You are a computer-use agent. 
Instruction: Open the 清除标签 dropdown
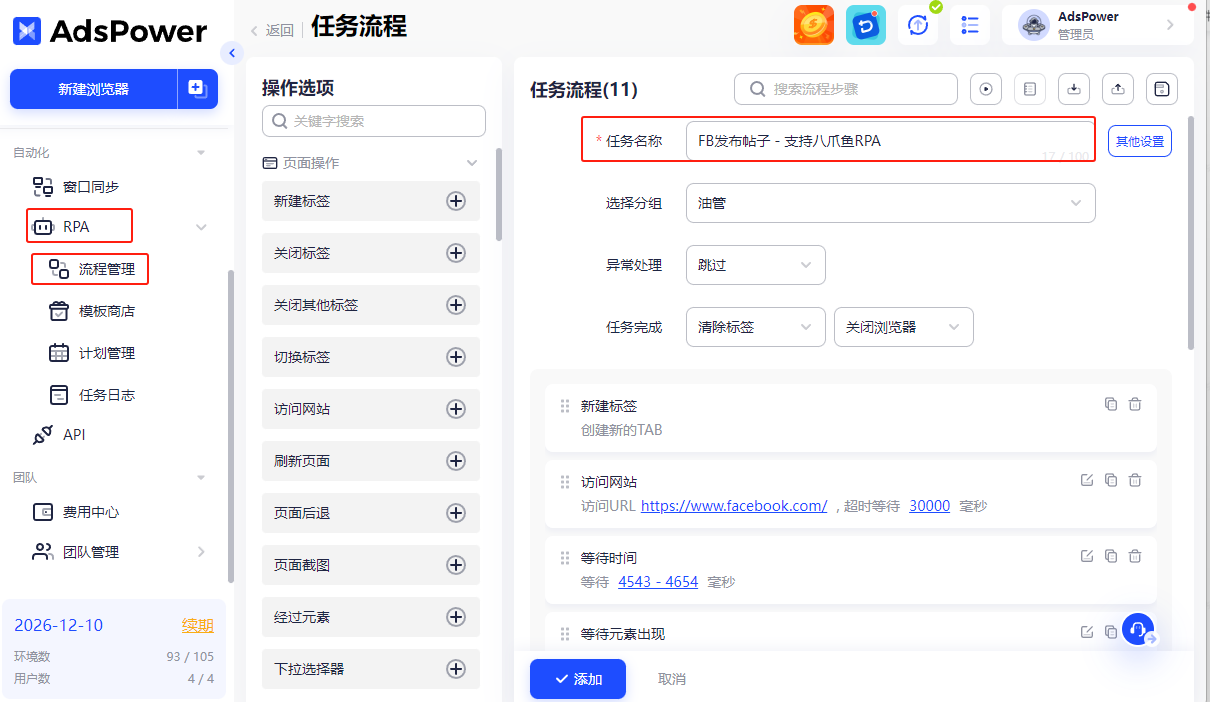click(756, 327)
